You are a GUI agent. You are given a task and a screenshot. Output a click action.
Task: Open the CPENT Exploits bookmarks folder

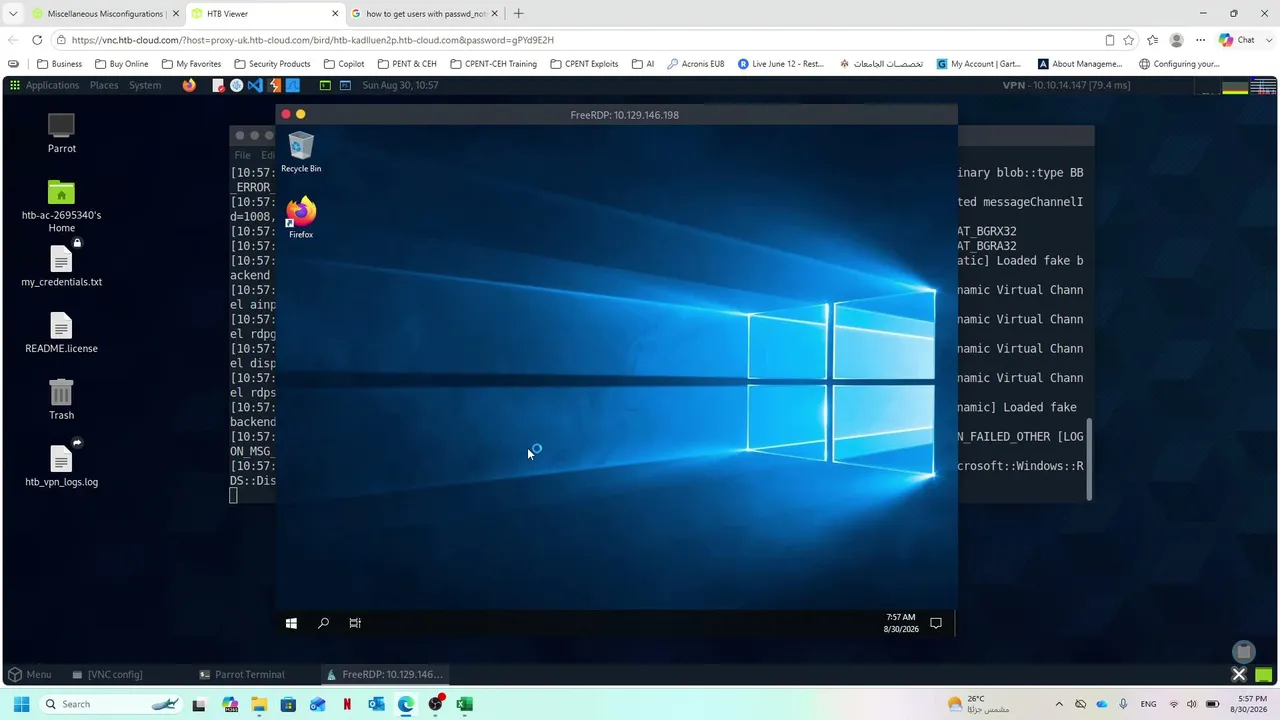pyautogui.click(x=583, y=64)
